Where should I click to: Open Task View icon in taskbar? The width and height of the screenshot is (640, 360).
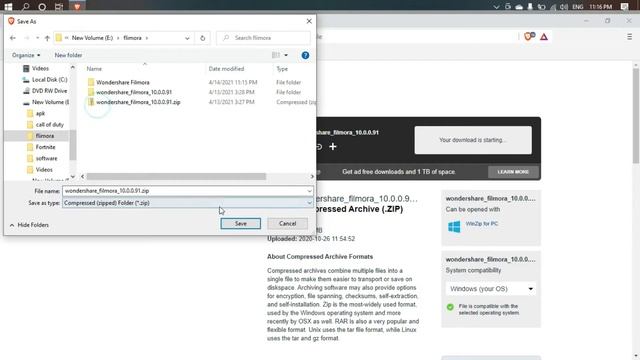59,7
